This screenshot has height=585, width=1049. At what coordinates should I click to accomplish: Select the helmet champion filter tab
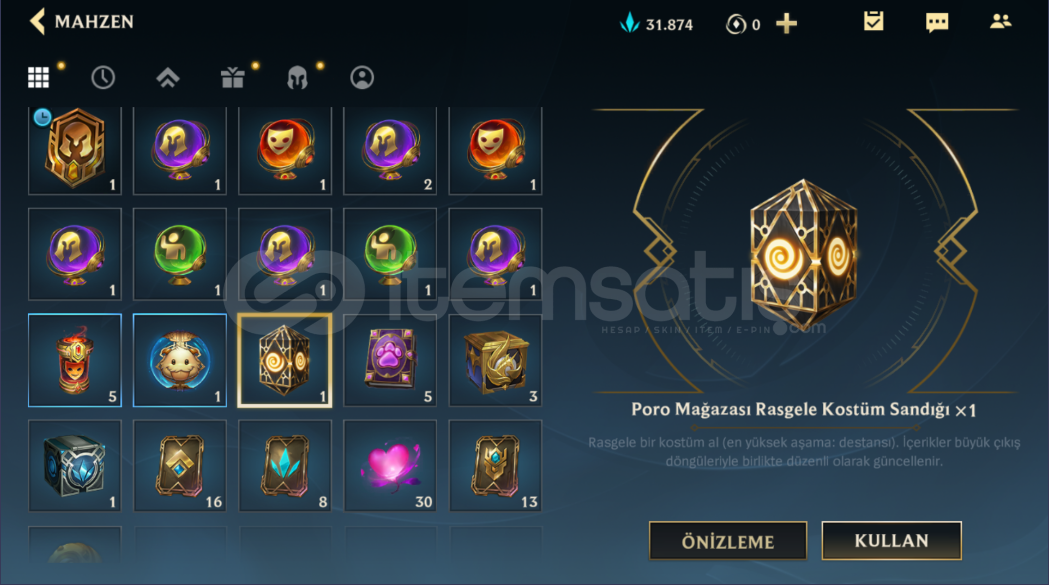[297, 78]
